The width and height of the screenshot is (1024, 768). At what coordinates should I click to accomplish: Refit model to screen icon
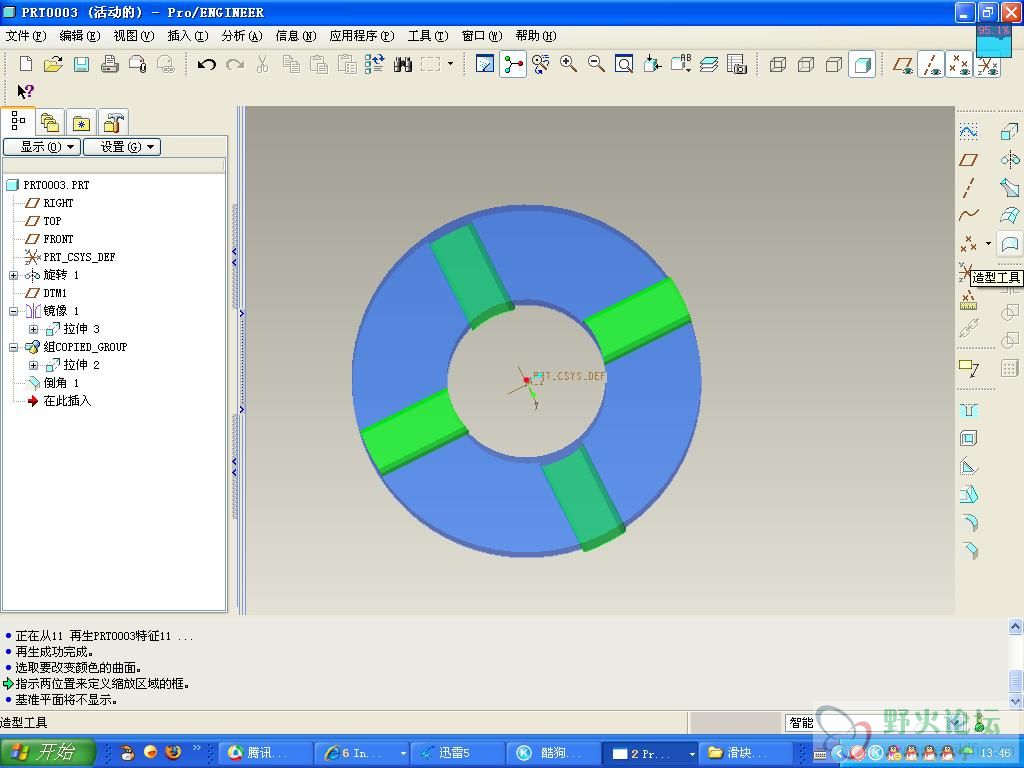pos(624,64)
